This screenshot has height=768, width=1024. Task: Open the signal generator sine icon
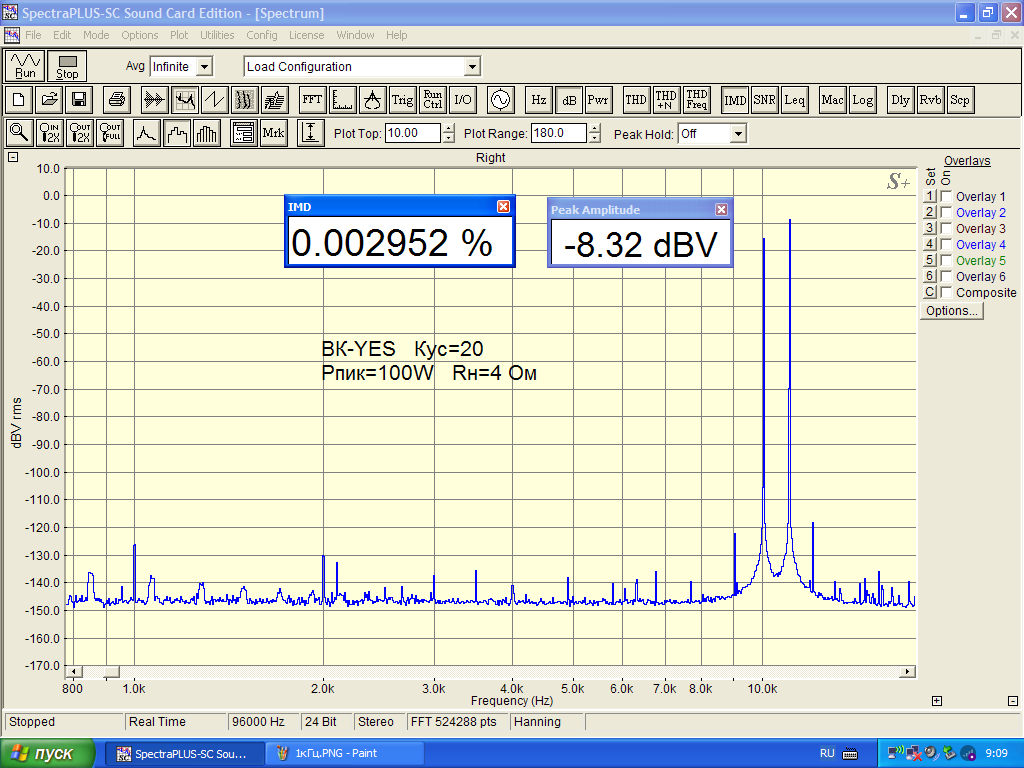pyautogui.click(x=500, y=100)
